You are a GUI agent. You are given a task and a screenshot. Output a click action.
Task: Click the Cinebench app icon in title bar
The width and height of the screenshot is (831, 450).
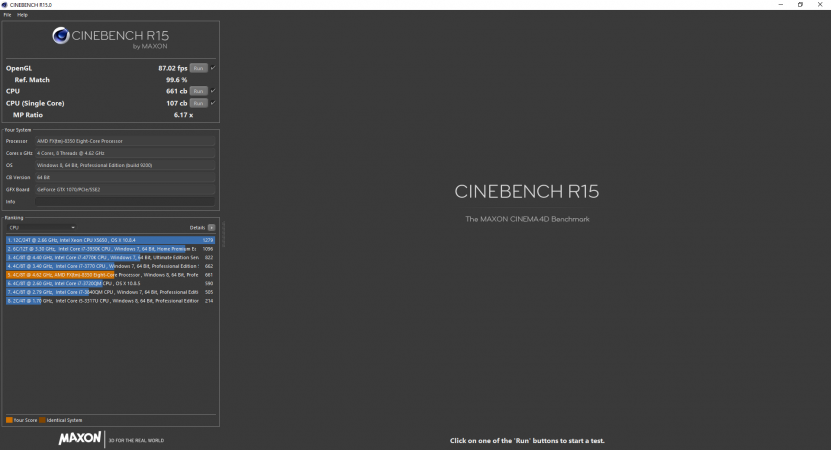5,5
